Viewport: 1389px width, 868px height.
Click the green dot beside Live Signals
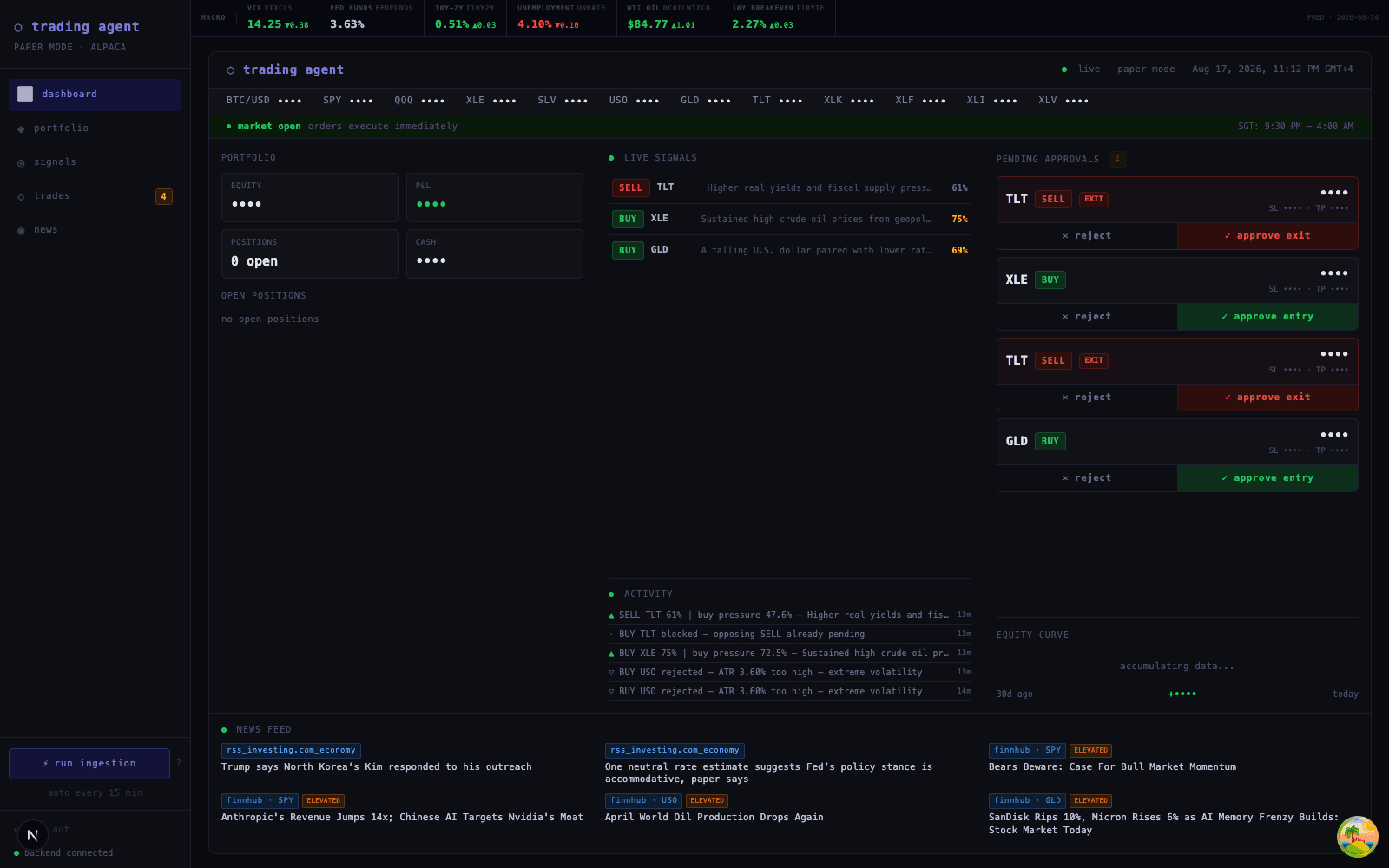[611, 158]
